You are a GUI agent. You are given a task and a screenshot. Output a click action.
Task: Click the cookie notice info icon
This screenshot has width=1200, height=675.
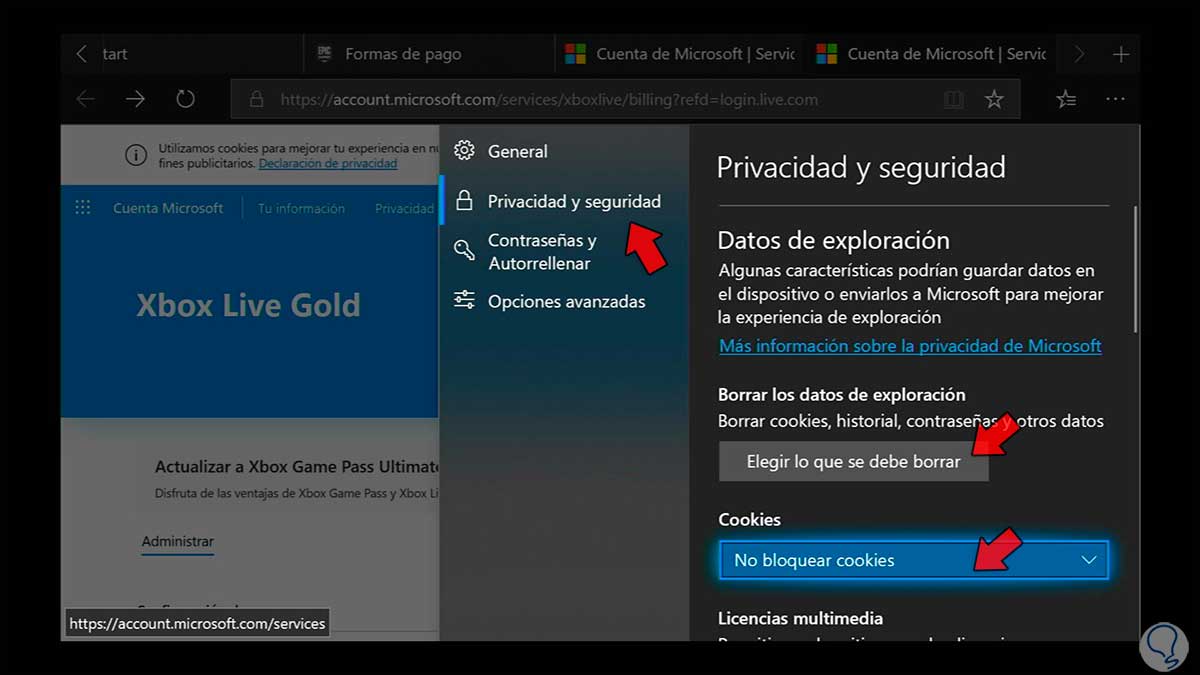click(135, 155)
